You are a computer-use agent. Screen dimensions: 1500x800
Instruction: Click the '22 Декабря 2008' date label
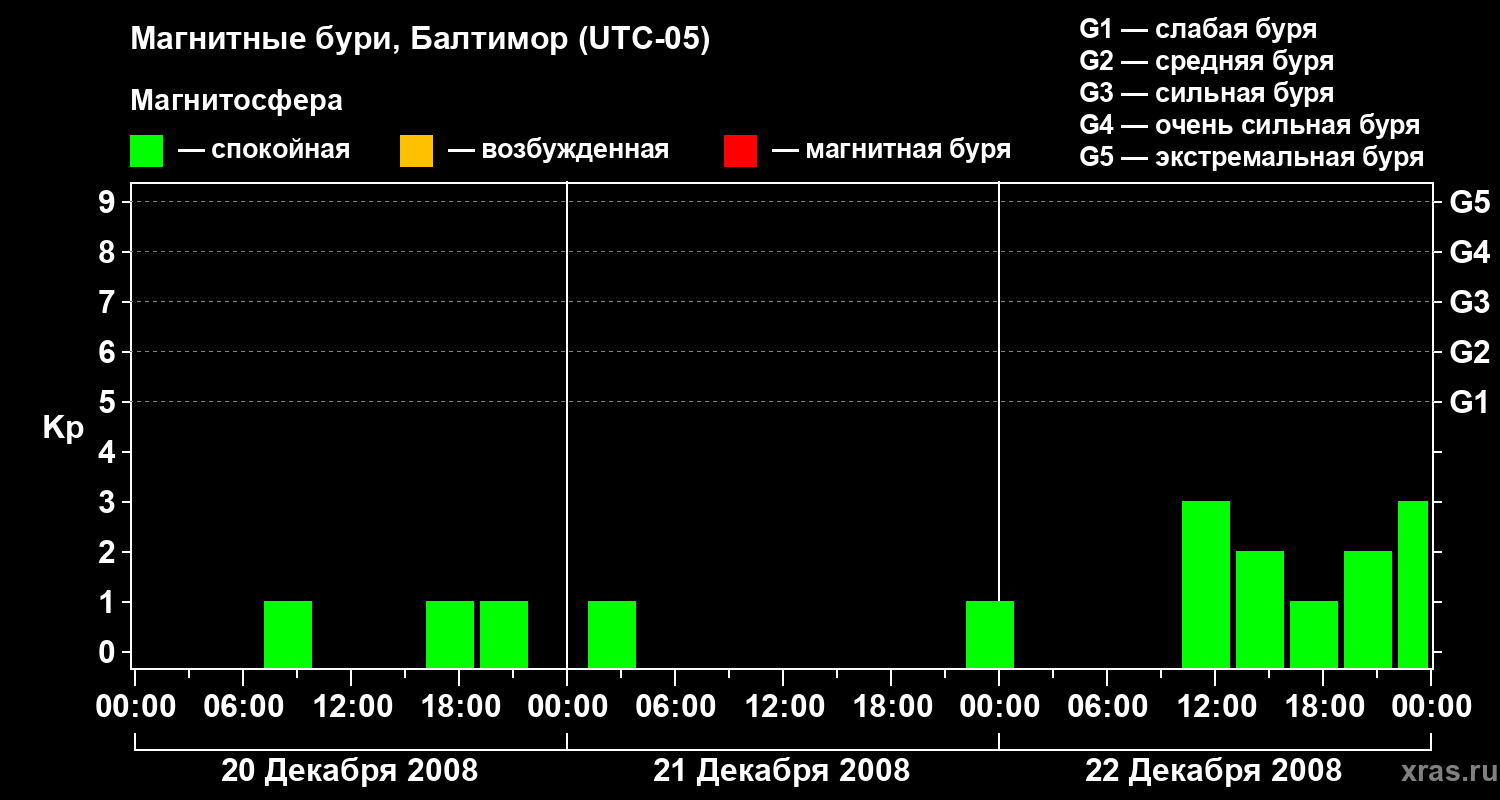[1213, 771]
